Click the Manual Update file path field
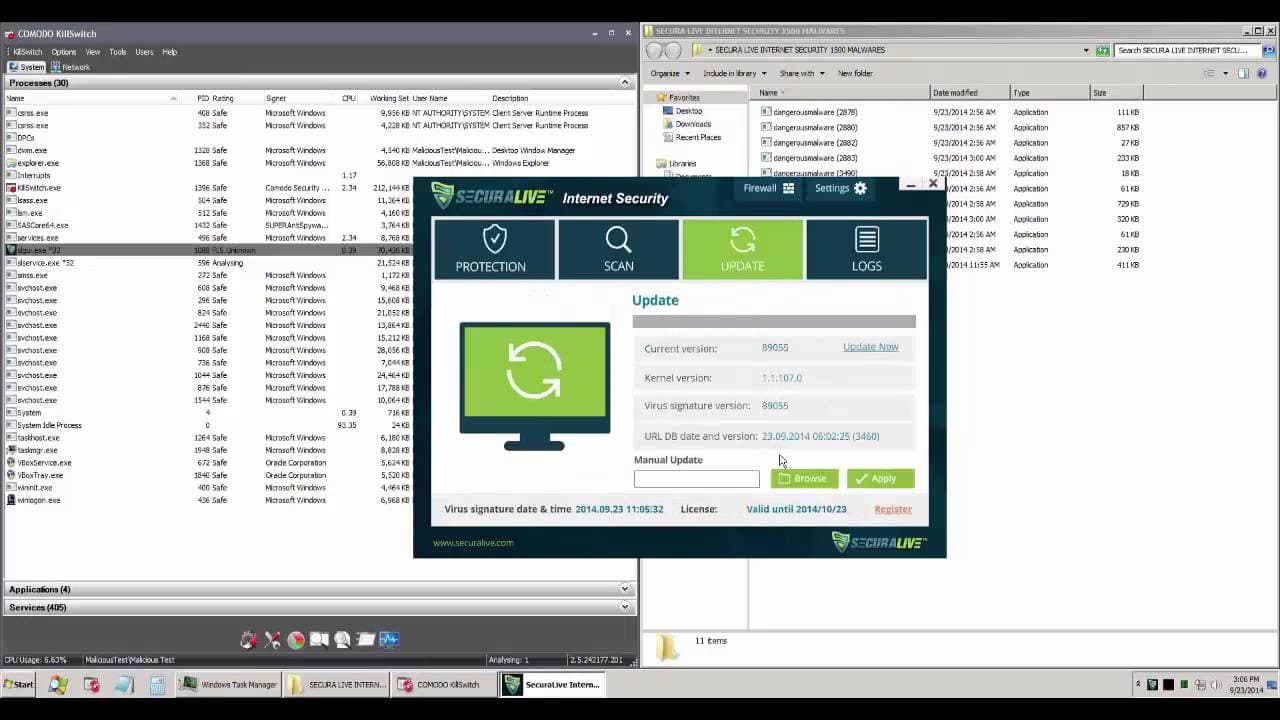 pos(696,479)
